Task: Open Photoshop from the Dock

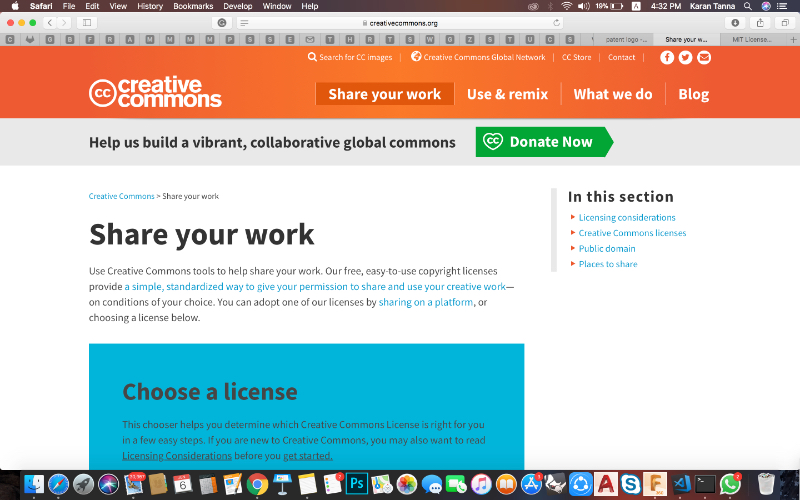Action: (357, 483)
